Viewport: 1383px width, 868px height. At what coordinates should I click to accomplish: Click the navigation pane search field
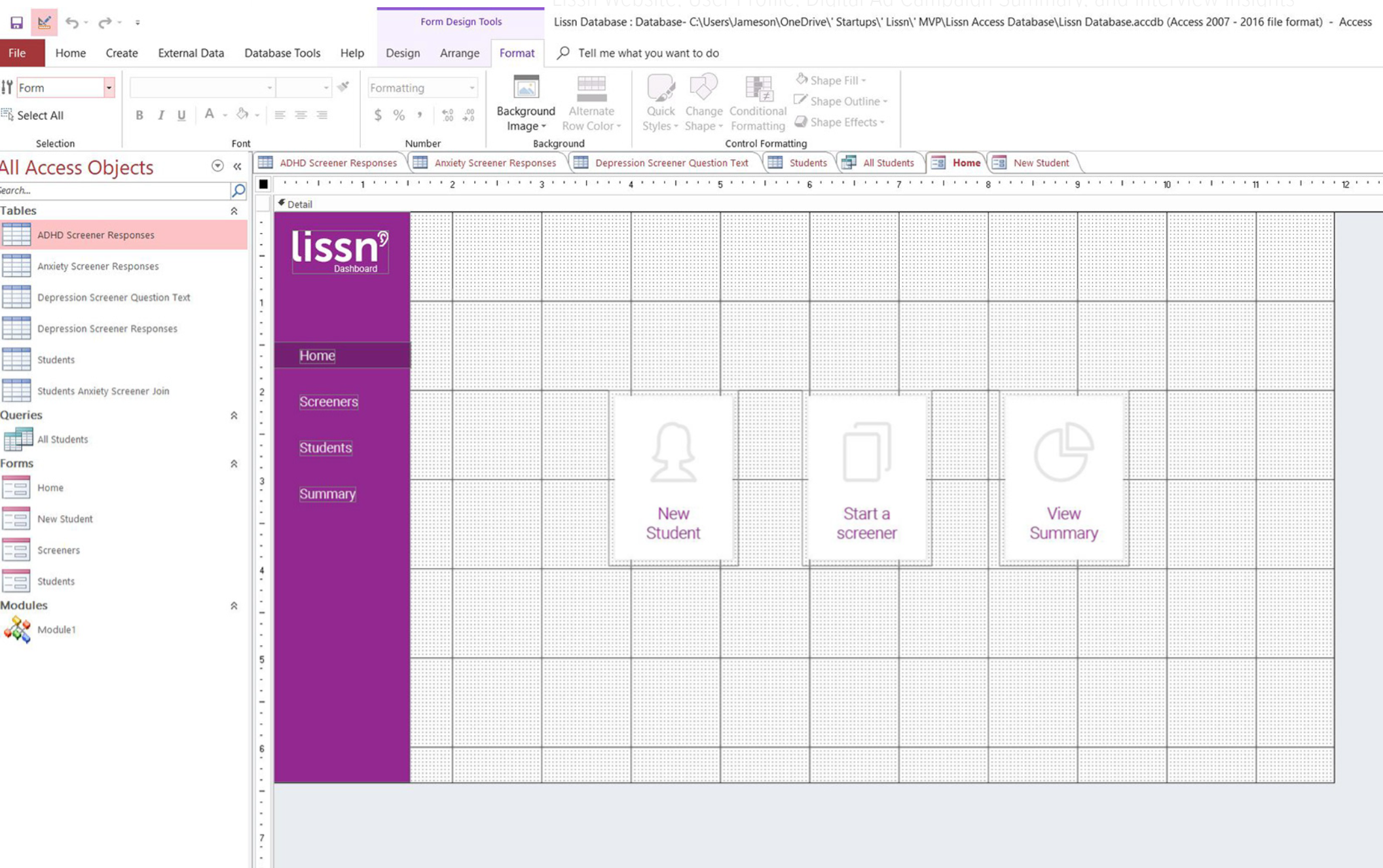115,190
